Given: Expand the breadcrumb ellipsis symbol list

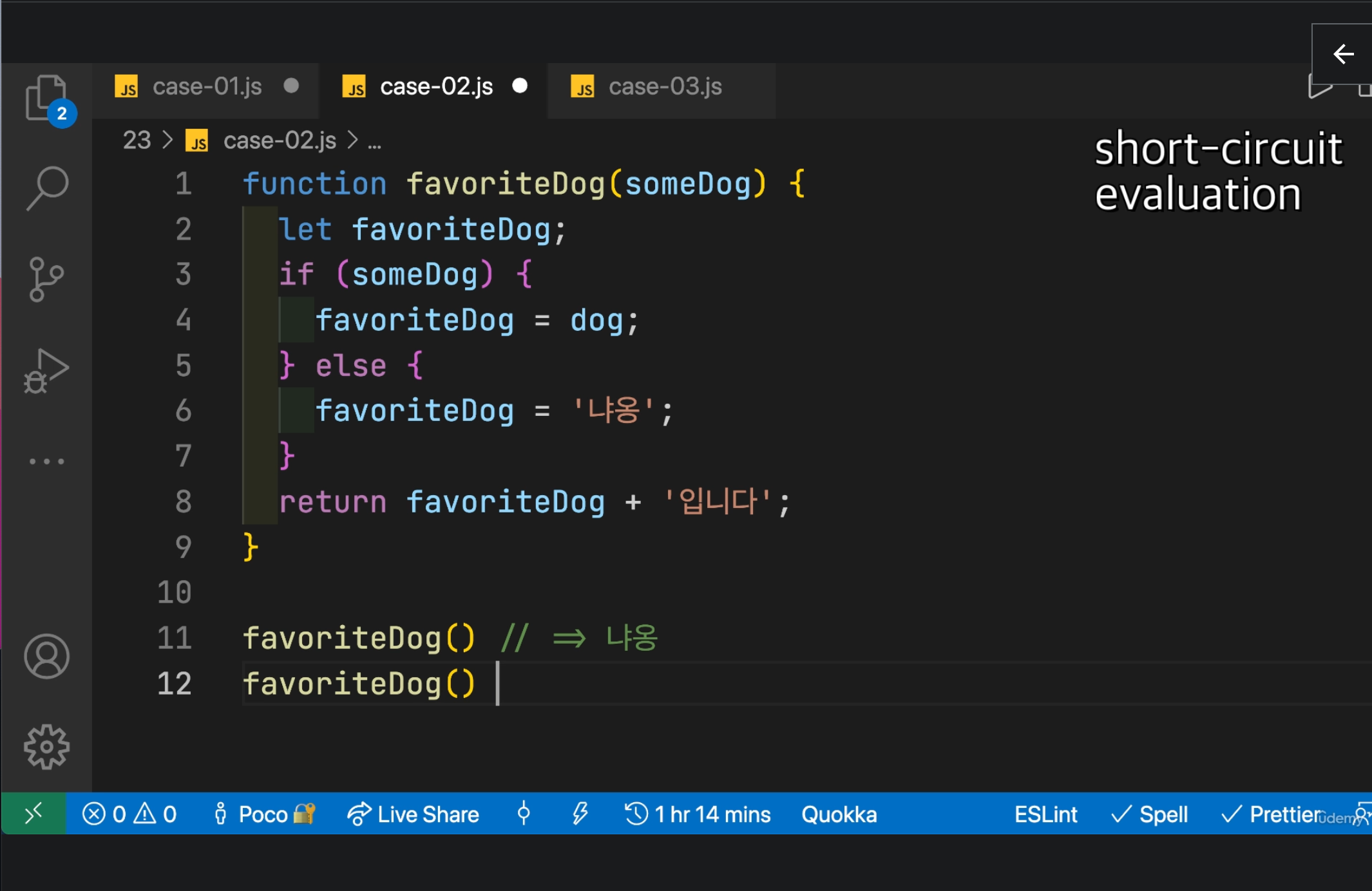Looking at the screenshot, I should 374,142.
